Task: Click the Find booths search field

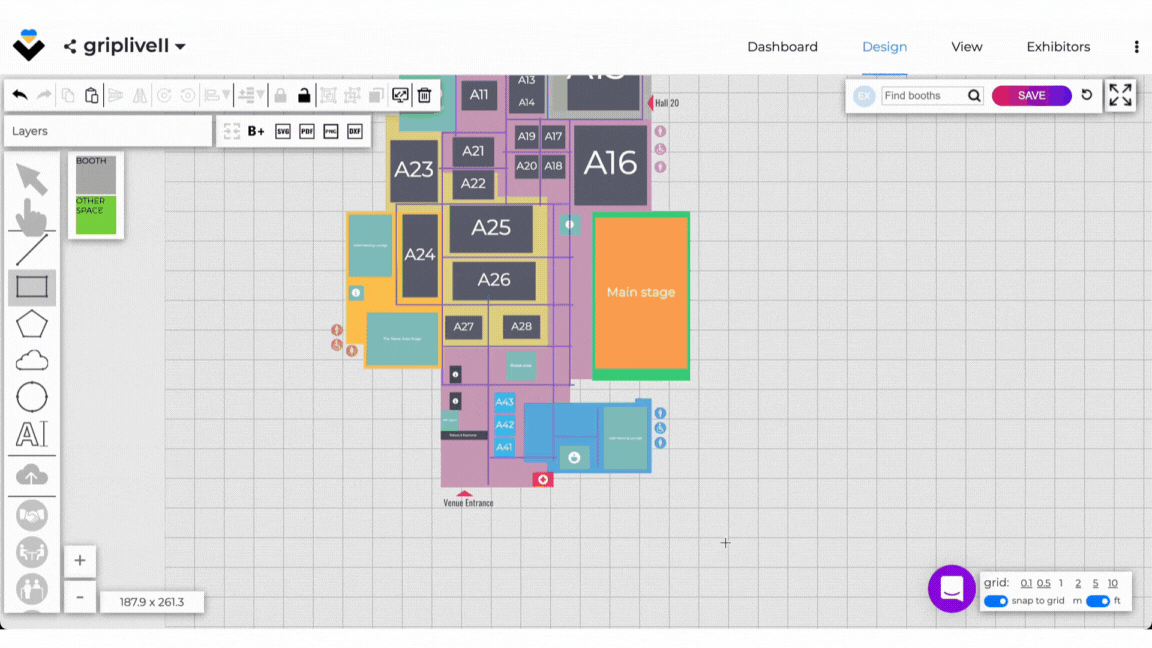Action: (923, 96)
